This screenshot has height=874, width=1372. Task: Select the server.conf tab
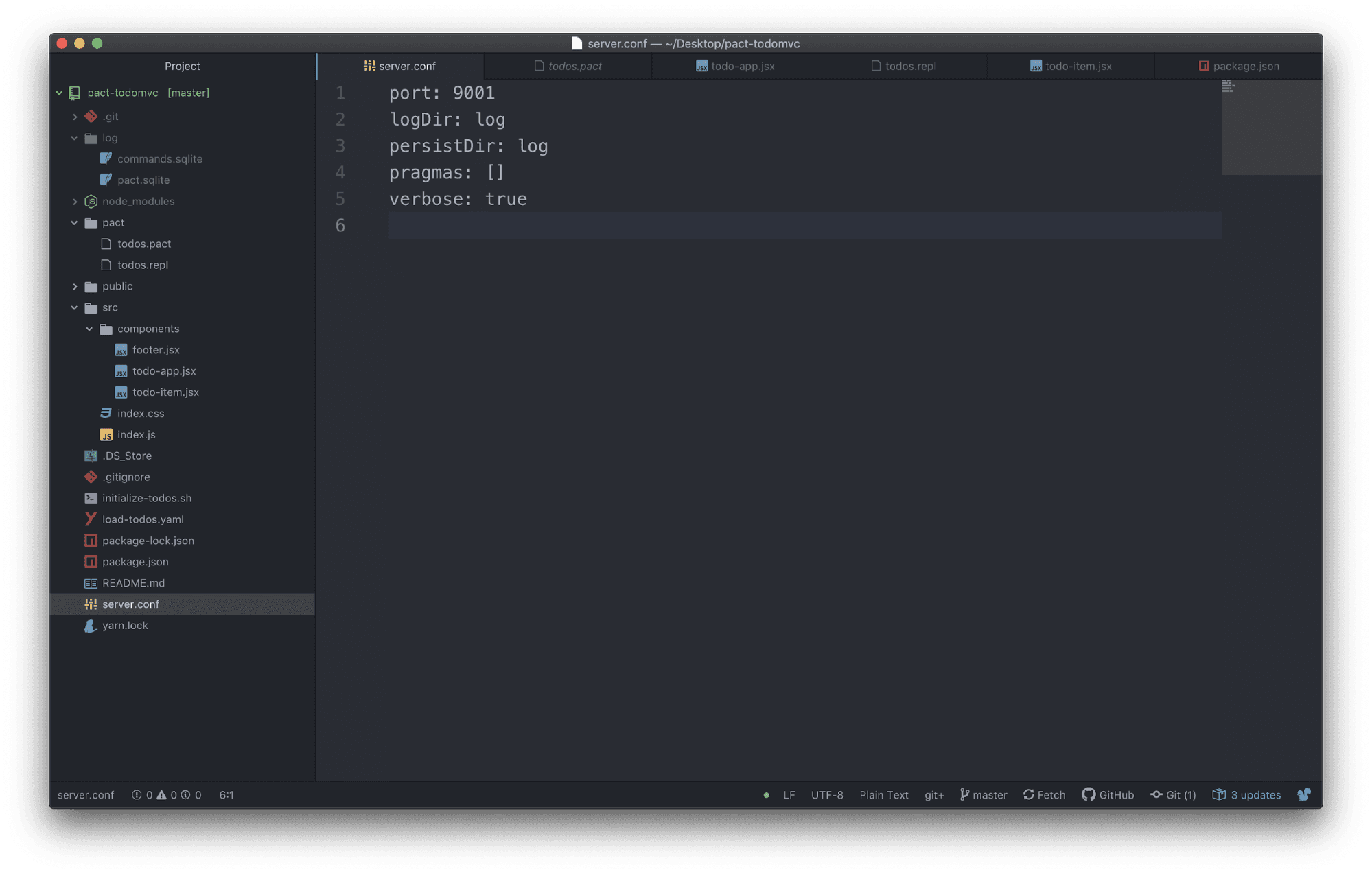point(400,66)
